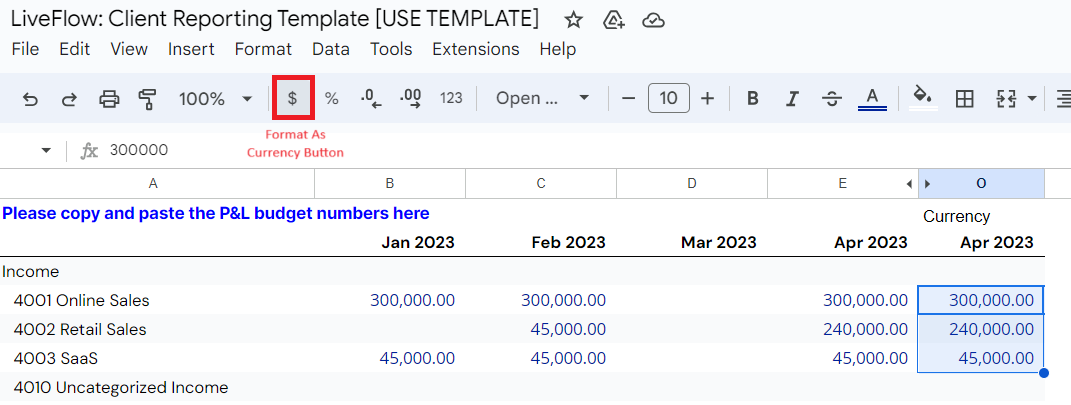Viewport: 1071px width, 405px height.
Task: Open the name box dropdown arrow
Action: click(46, 150)
